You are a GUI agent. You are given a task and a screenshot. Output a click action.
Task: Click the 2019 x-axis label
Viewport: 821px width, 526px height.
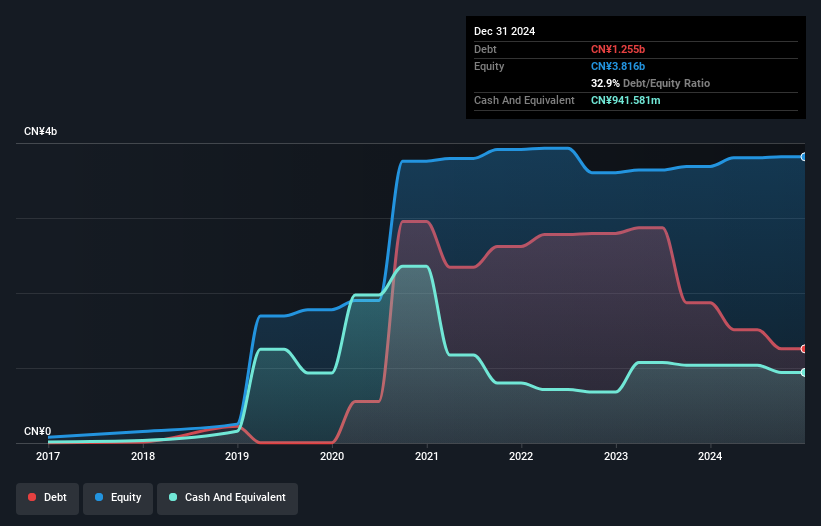point(237,456)
